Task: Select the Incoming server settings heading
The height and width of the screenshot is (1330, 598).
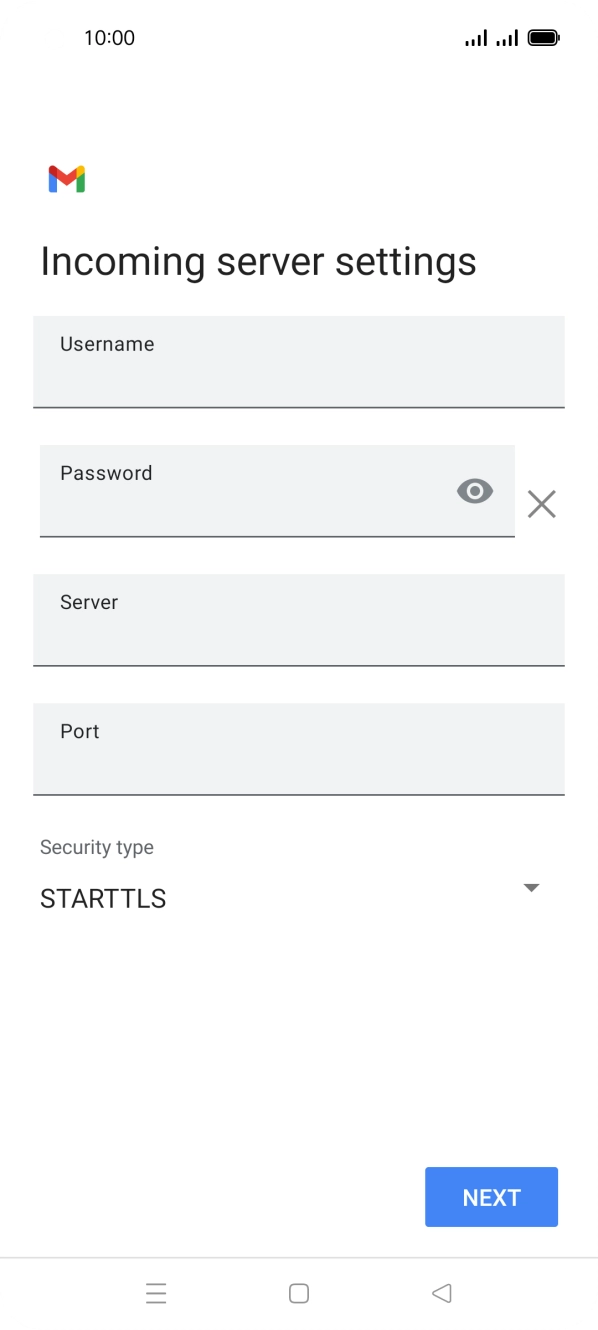Action: click(x=259, y=261)
